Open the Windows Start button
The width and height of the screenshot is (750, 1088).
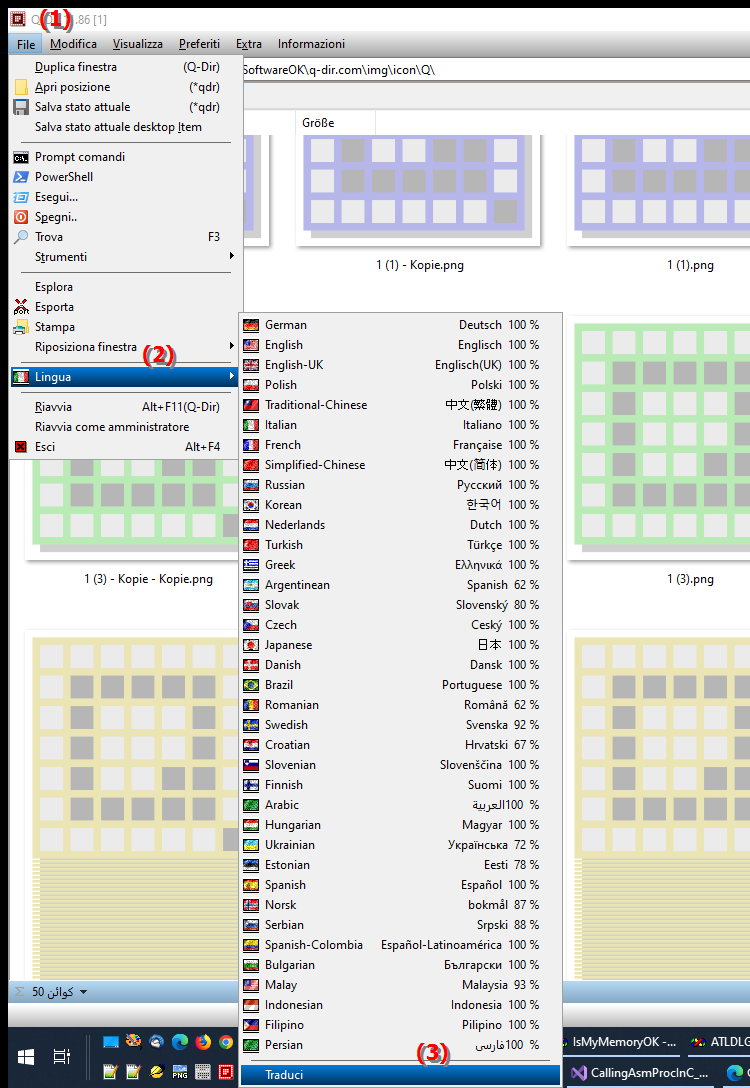(x=26, y=1057)
